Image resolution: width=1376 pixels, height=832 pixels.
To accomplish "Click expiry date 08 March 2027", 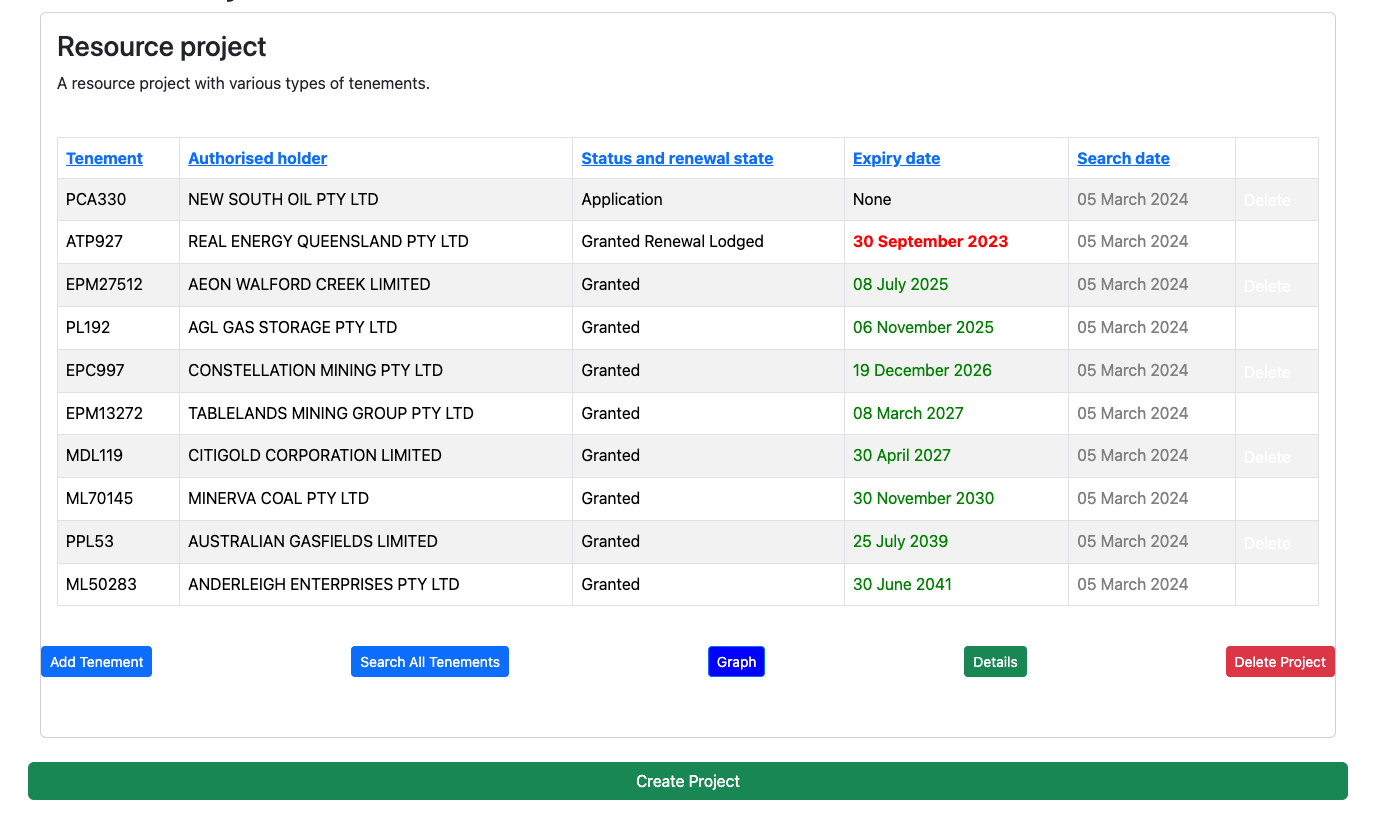I will pos(908,413).
